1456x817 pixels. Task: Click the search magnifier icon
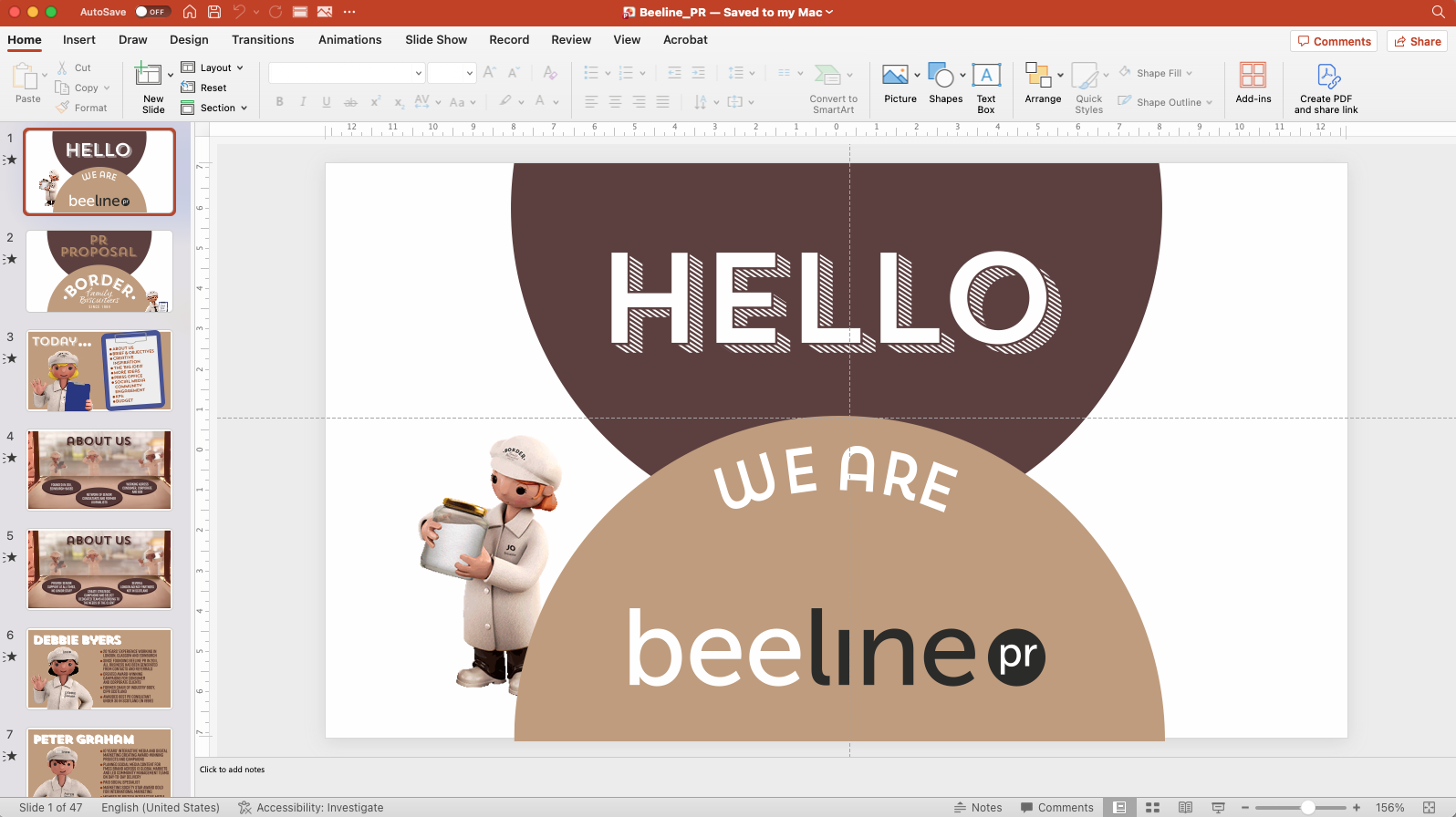coord(1439,12)
